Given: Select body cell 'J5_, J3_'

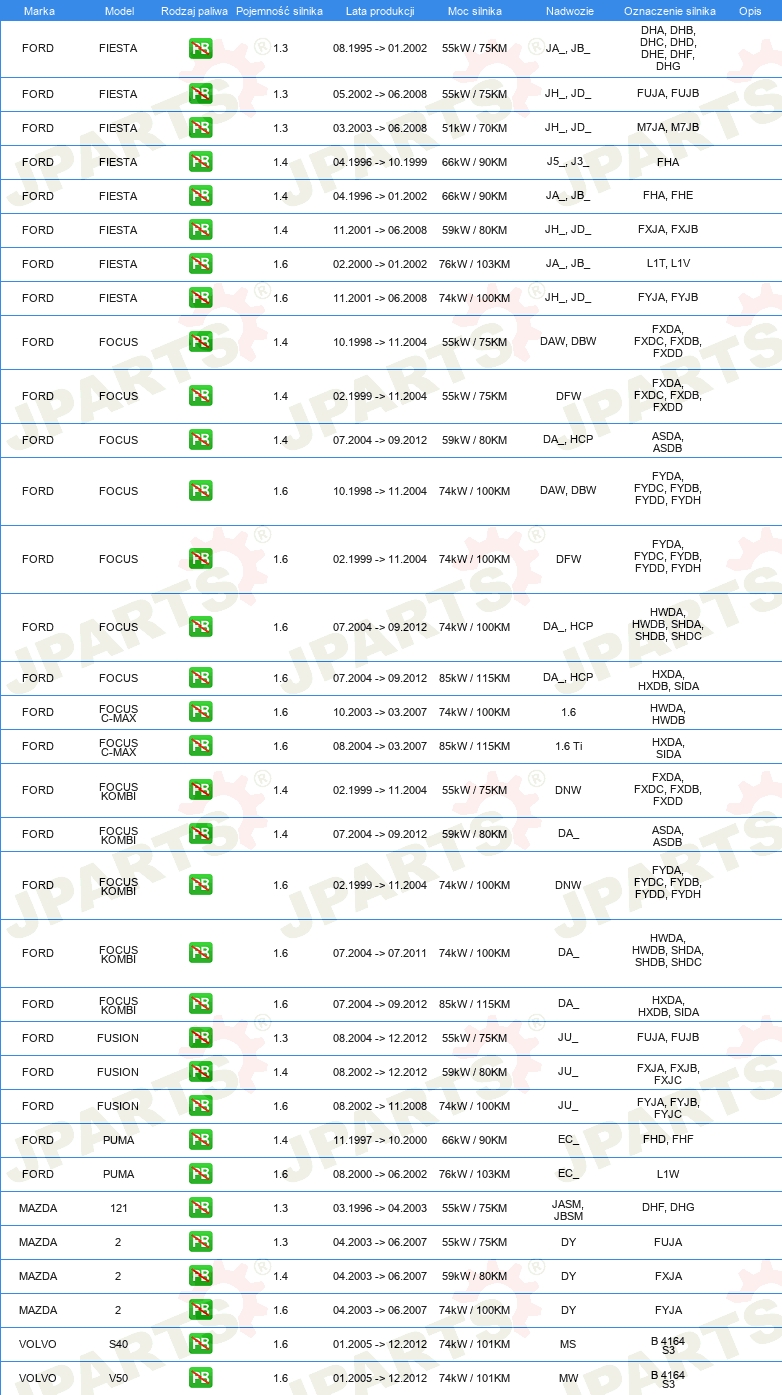Looking at the screenshot, I should (x=568, y=162).
